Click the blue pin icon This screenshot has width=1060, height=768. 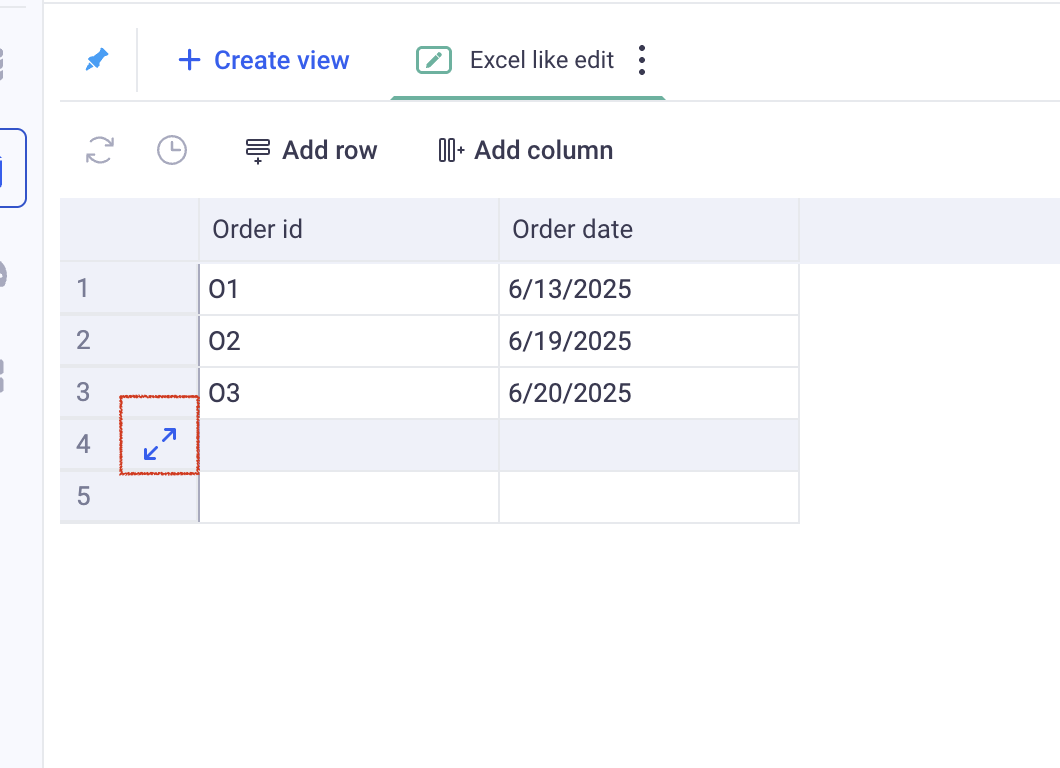click(96, 60)
